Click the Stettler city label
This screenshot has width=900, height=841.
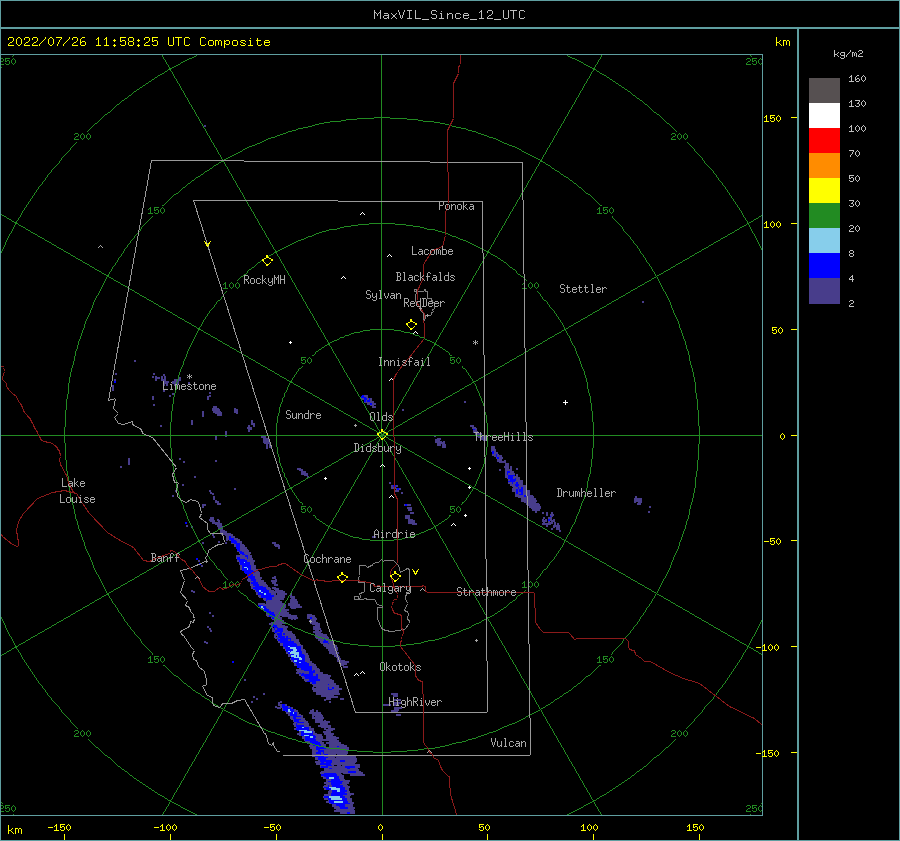(x=583, y=289)
